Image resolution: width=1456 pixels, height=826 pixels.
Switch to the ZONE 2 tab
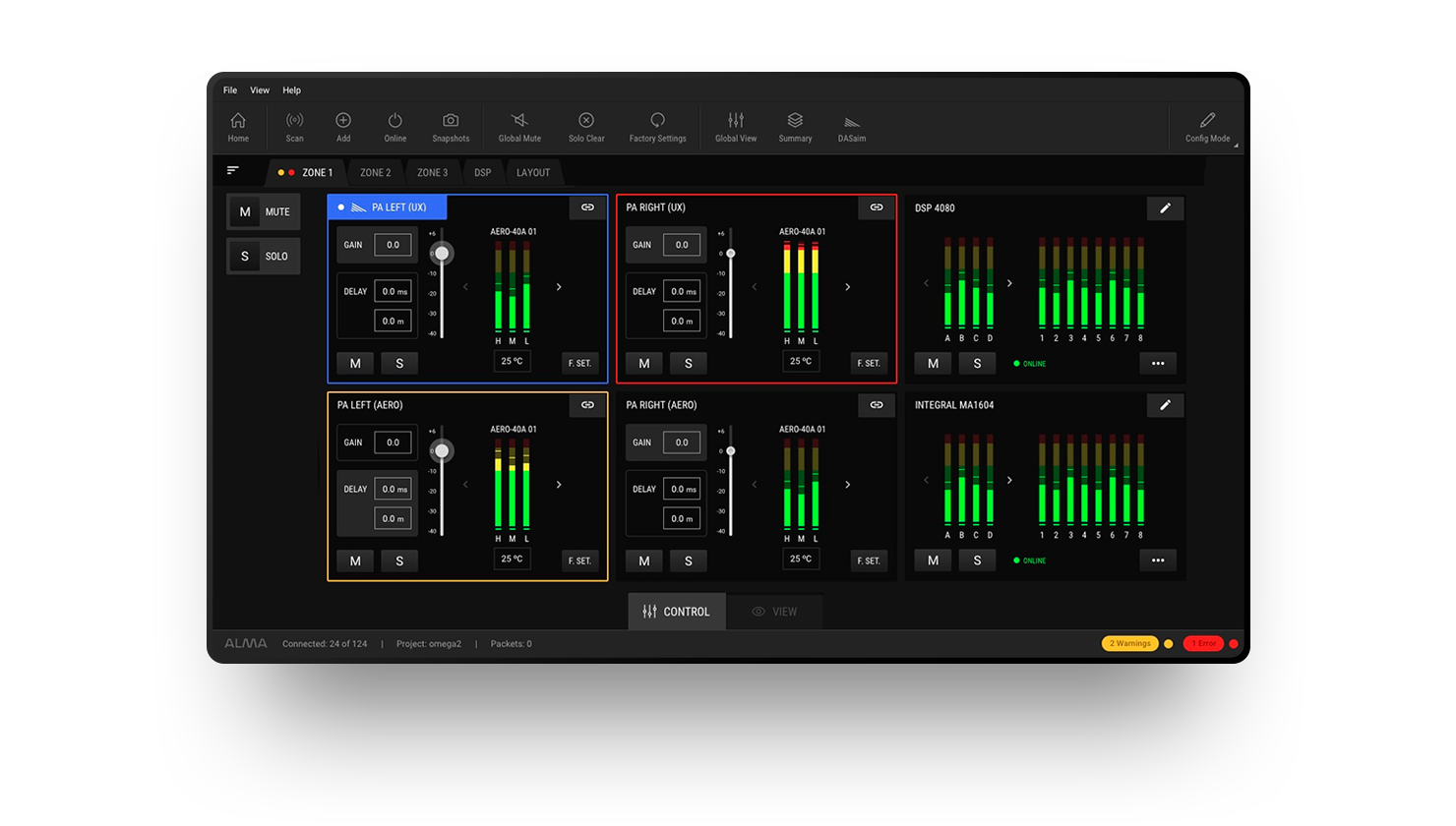pyautogui.click(x=375, y=173)
